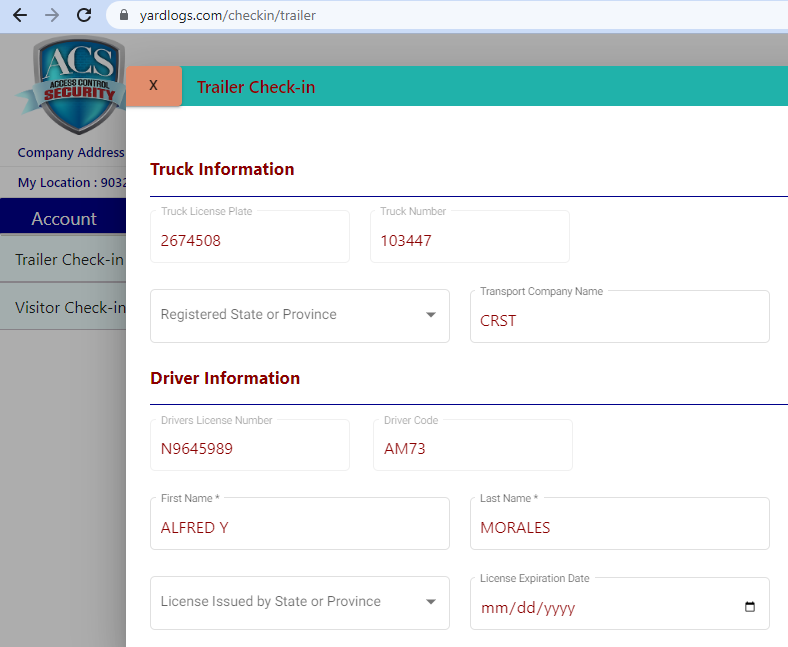Click the Transport Company Name field

620,317
